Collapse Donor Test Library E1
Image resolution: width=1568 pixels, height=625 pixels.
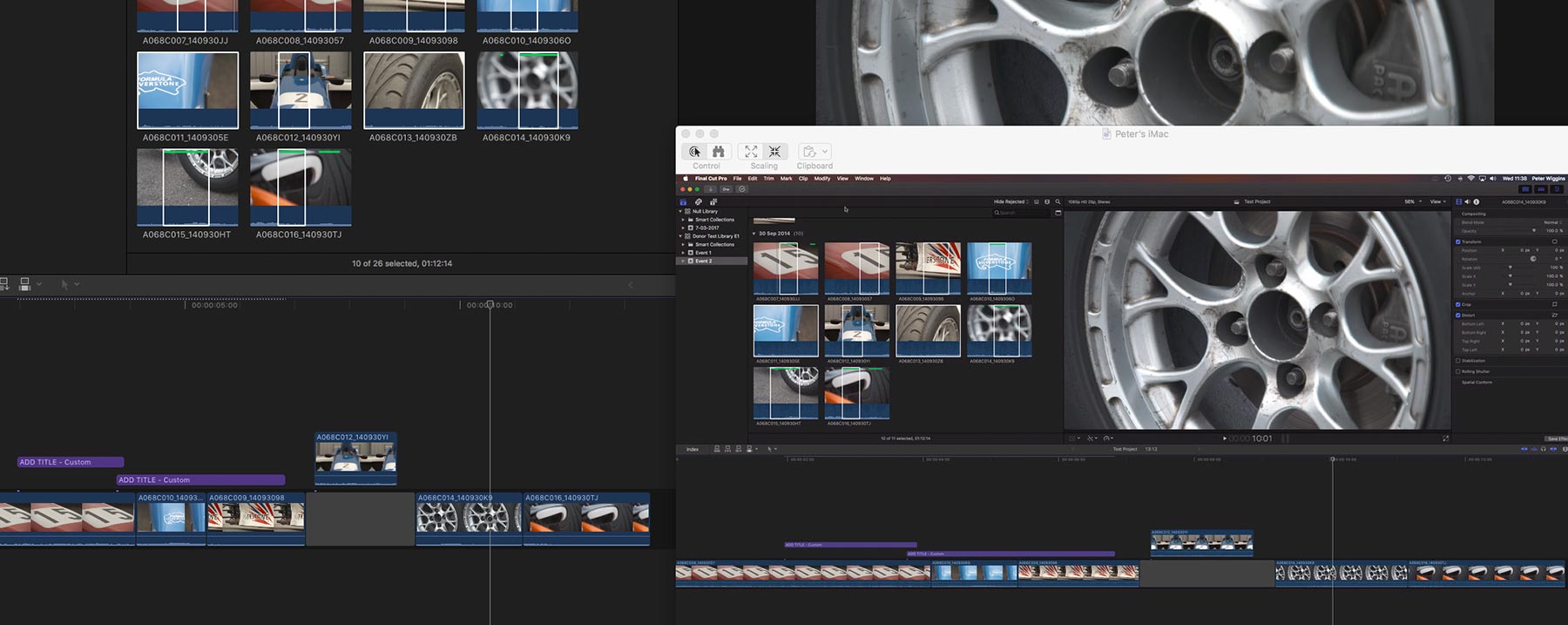click(x=680, y=236)
